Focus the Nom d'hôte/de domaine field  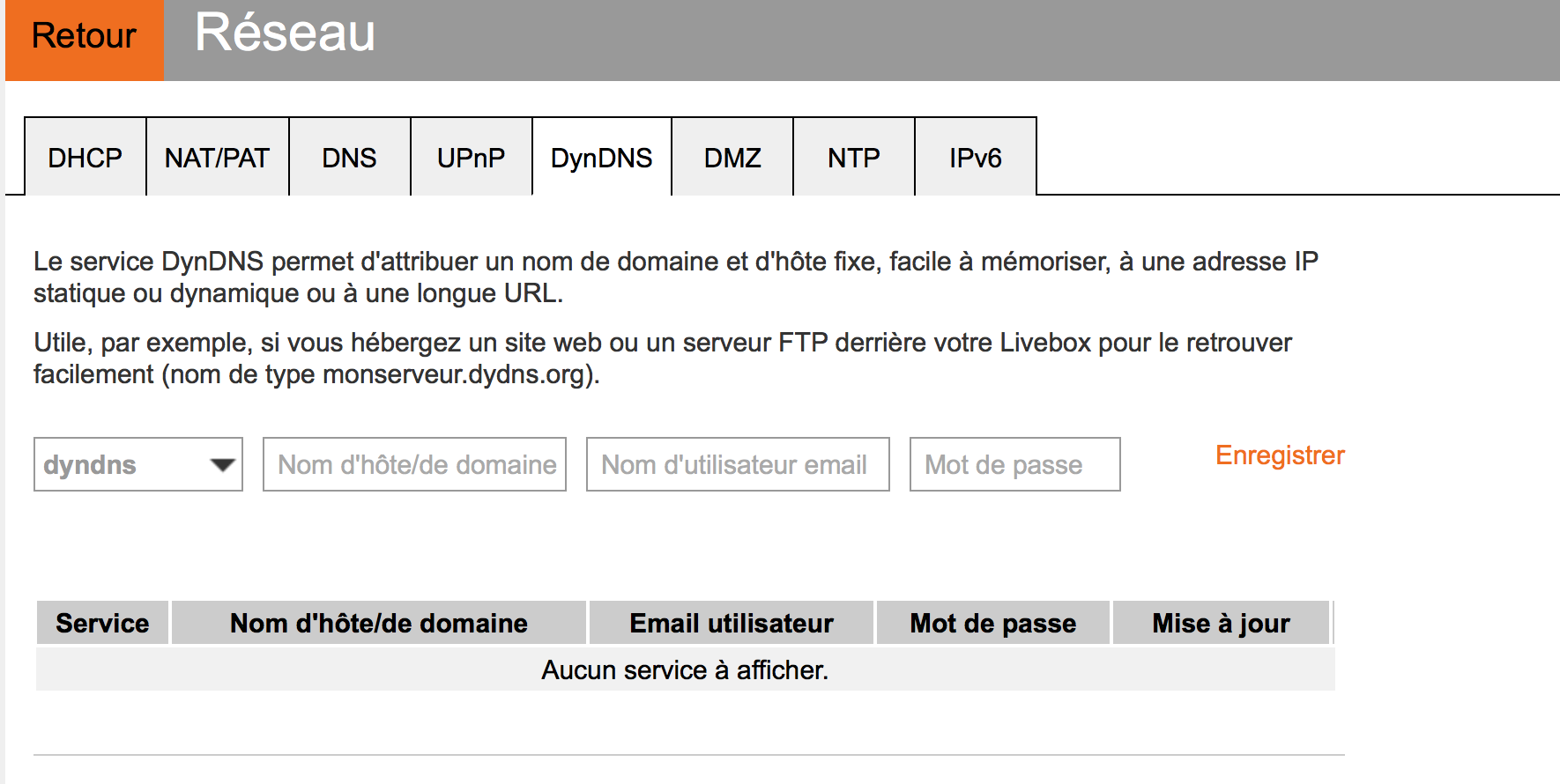tap(414, 464)
